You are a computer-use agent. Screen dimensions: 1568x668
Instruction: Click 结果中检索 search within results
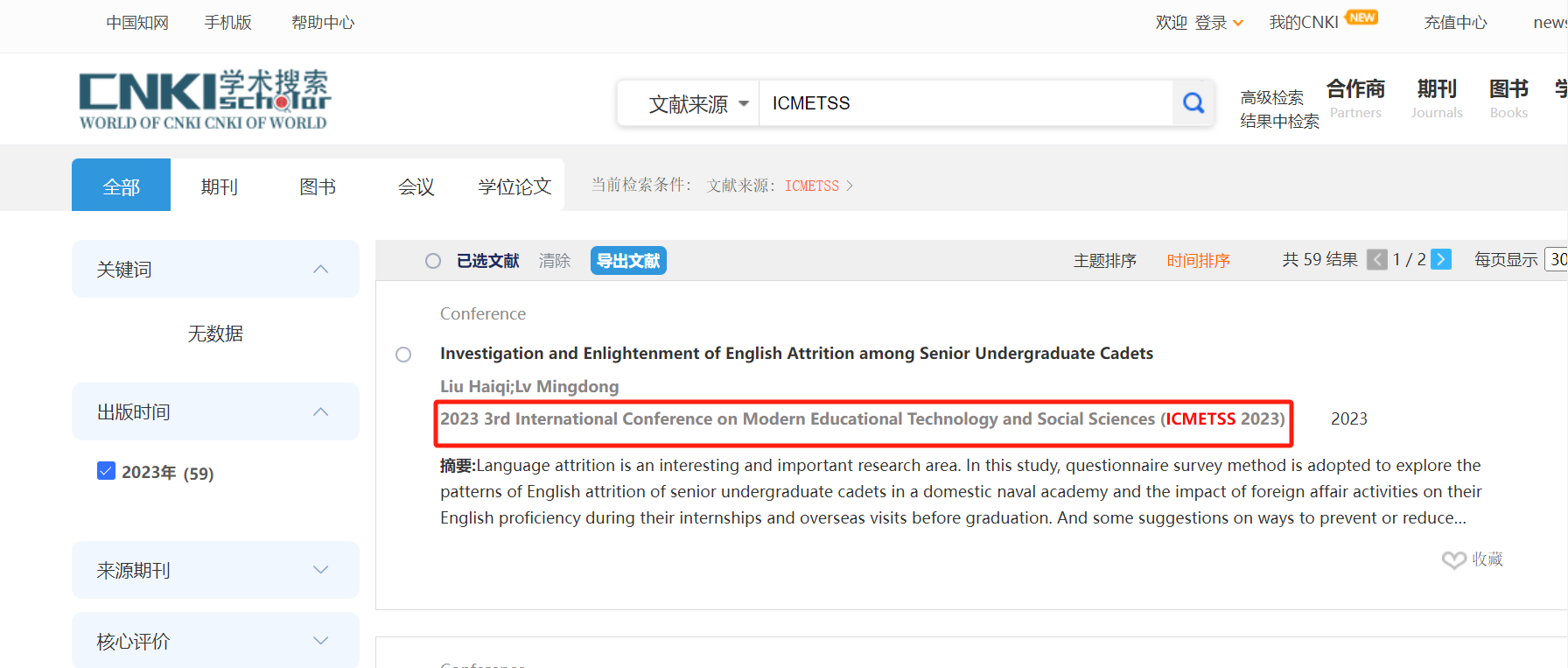click(x=1279, y=121)
